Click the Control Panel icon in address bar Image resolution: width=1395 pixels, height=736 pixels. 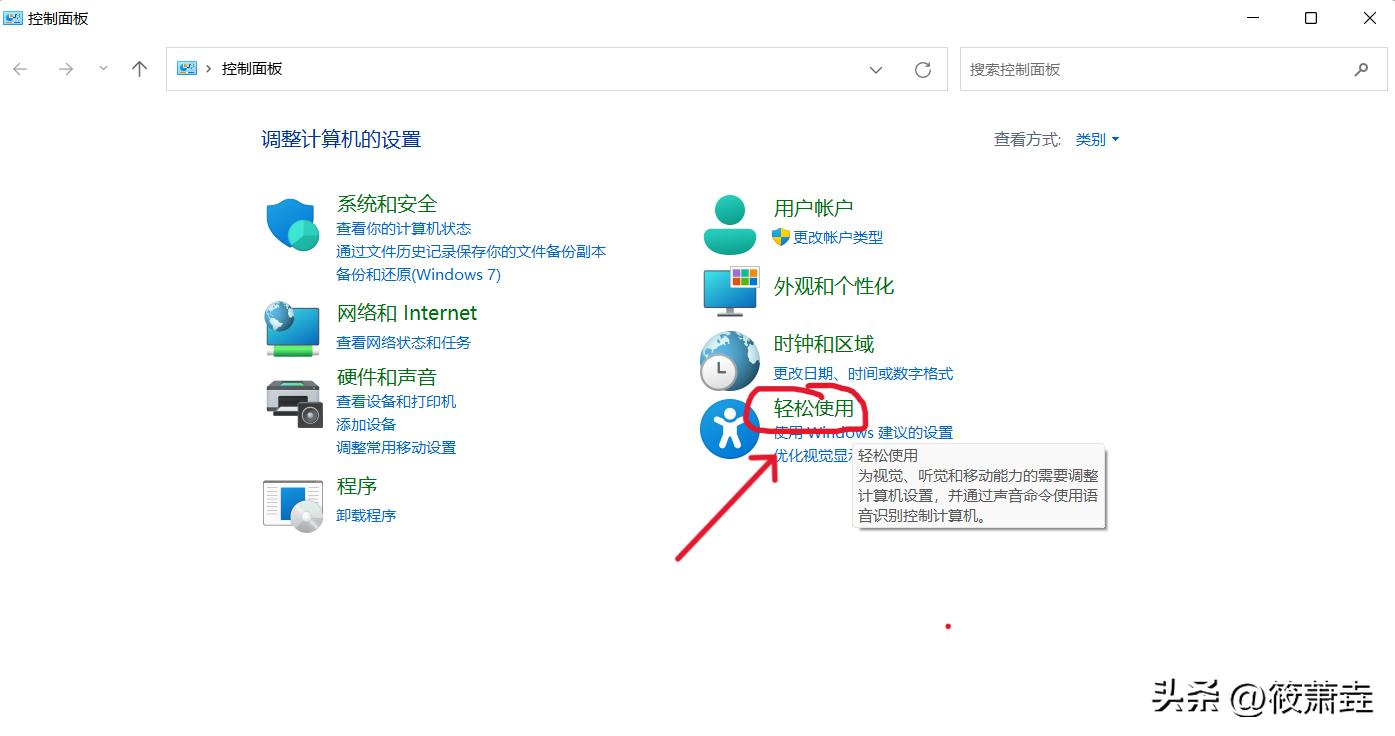pyautogui.click(x=186, y=69)
